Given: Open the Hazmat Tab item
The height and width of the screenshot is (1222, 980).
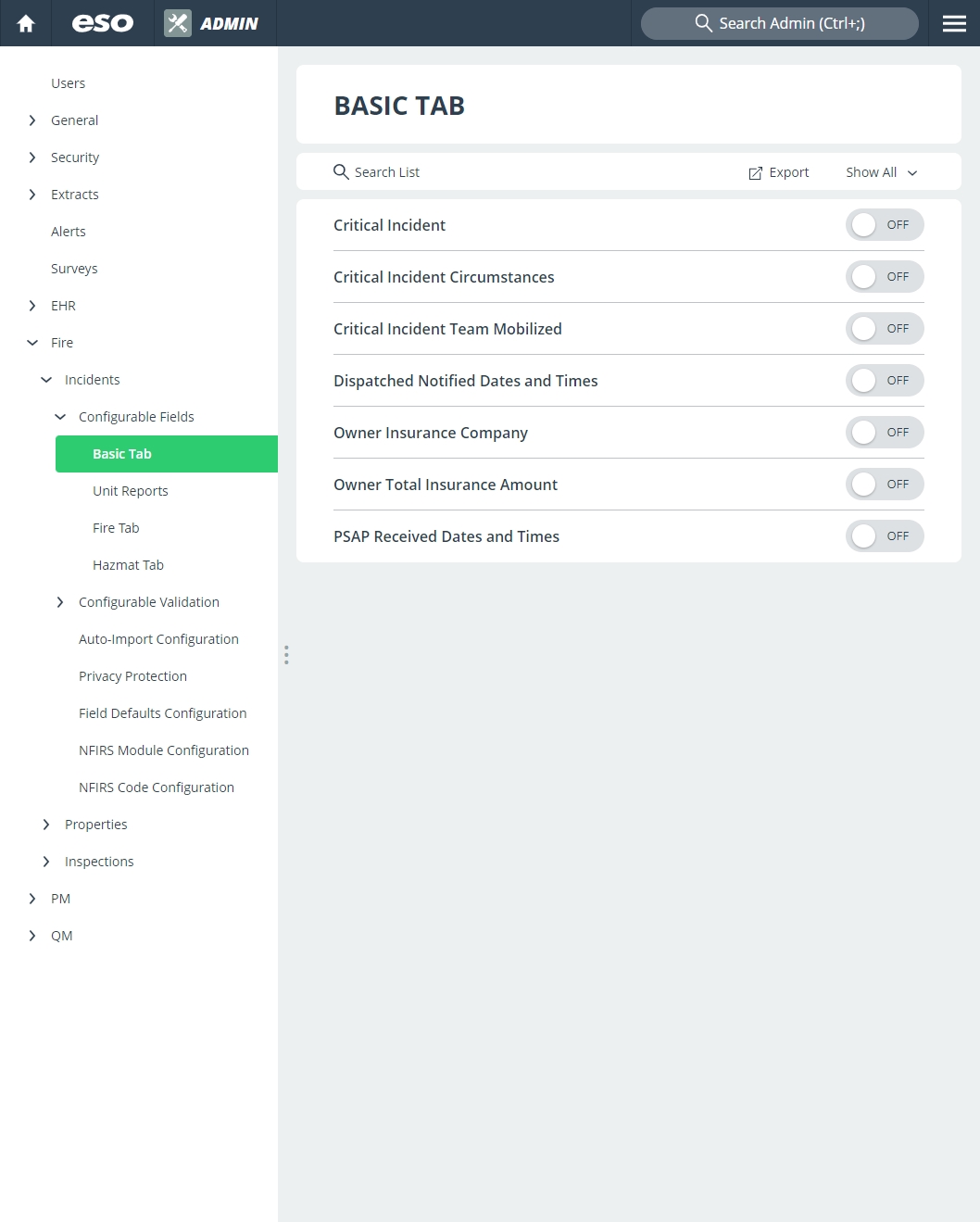Looking at the screenshot, I should point(128,565).
